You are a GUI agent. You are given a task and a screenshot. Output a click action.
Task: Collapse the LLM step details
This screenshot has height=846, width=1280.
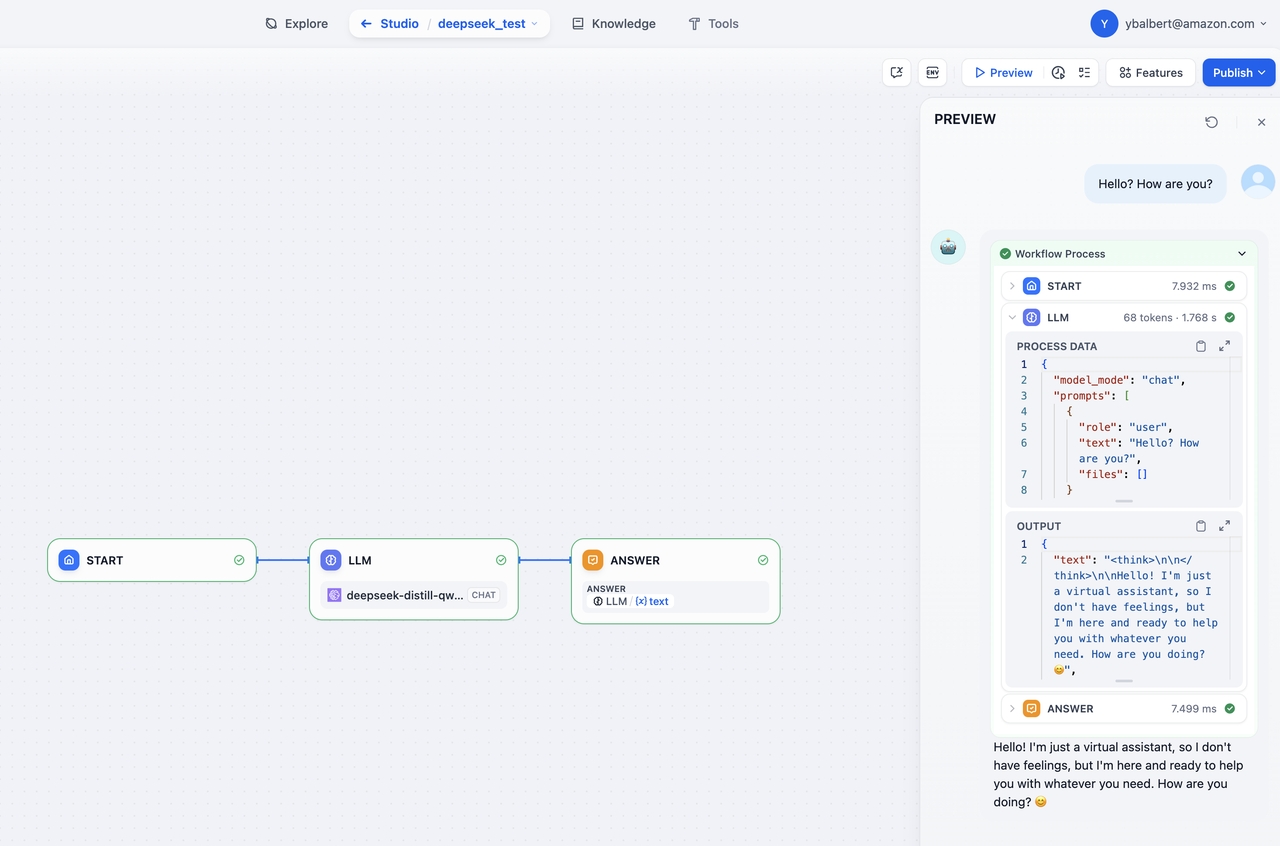click(x=1012, y=318)
